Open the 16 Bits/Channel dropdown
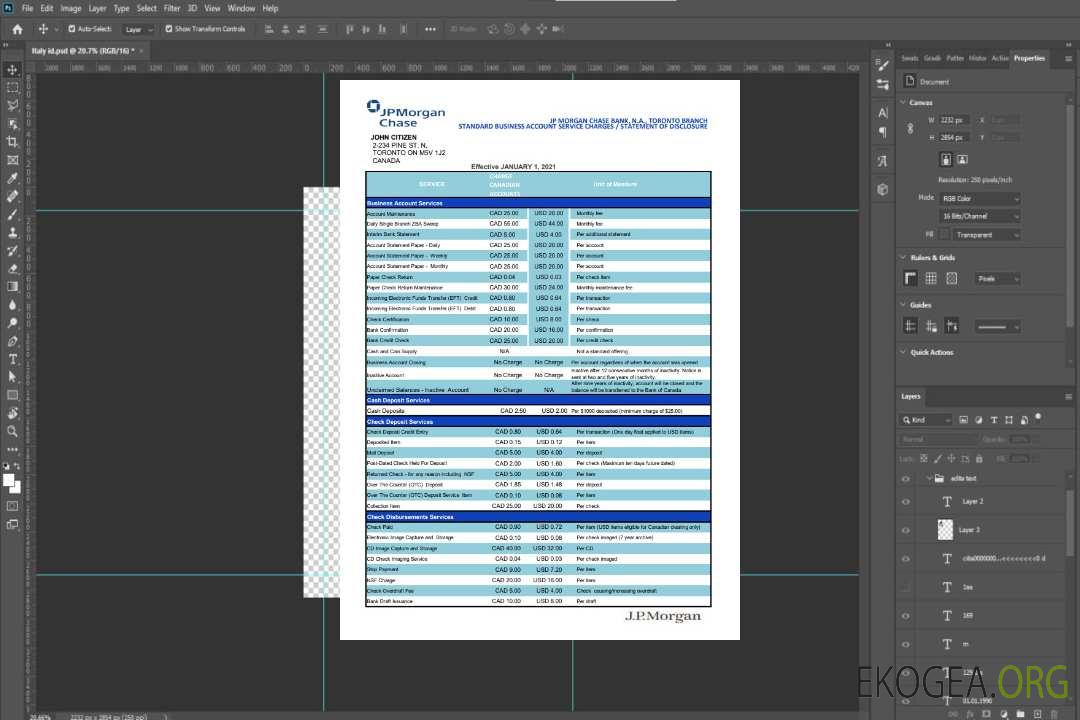 980,216
